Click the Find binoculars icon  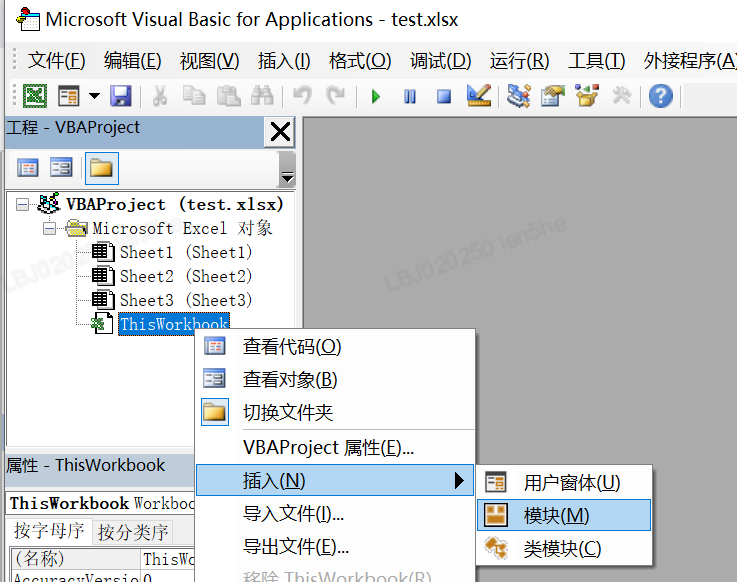262,96
